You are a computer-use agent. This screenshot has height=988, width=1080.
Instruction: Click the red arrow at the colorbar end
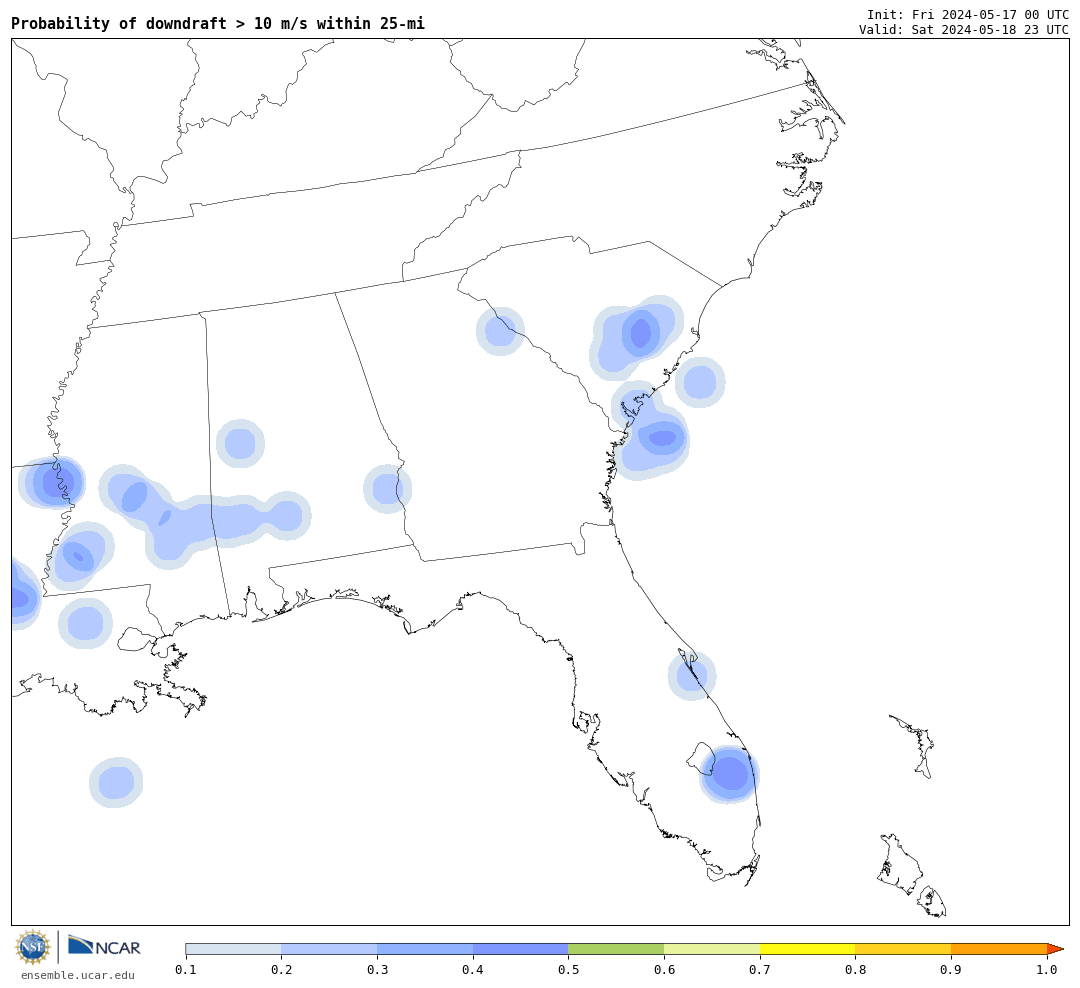pos(1055,949)
